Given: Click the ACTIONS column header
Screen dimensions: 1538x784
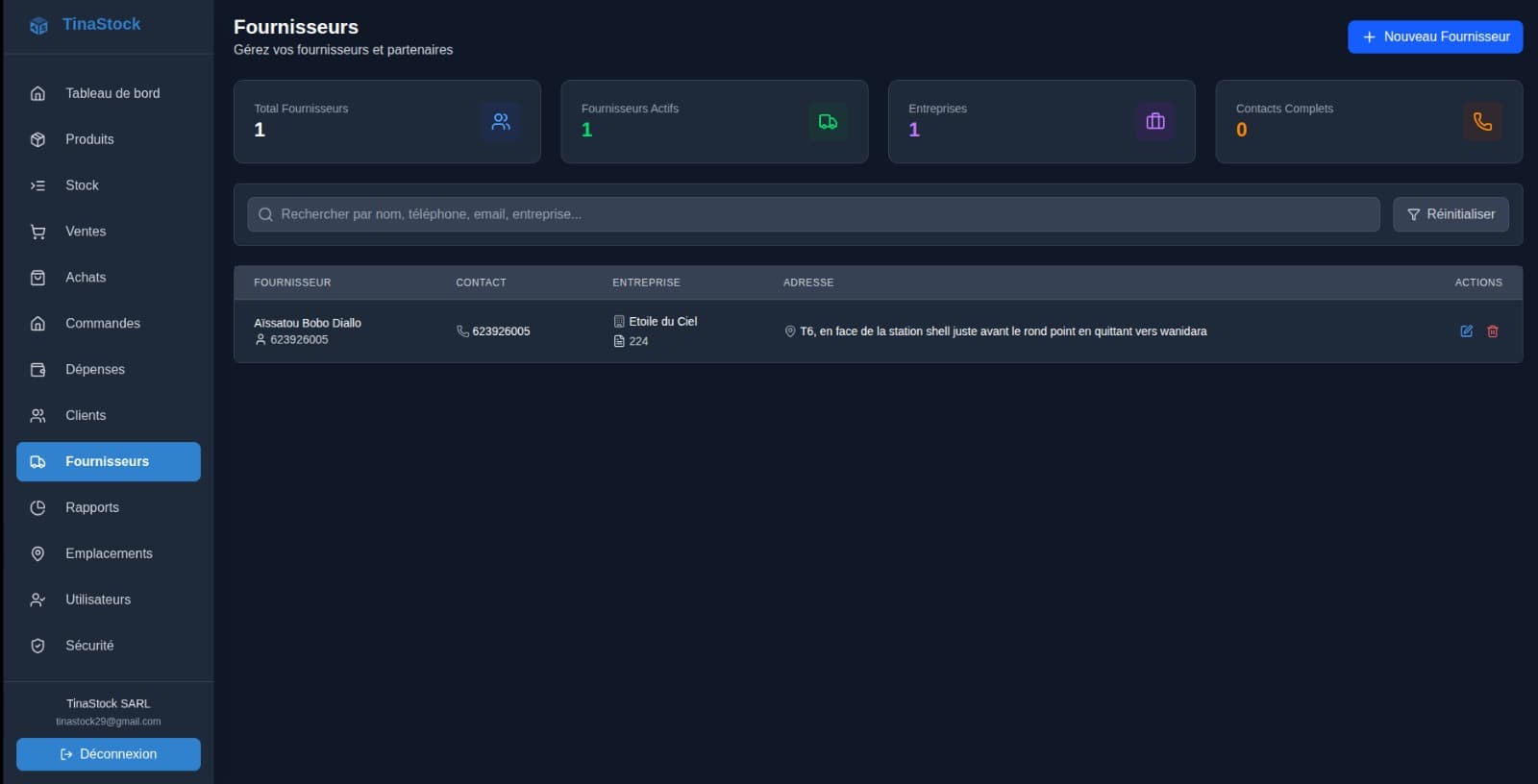Looking at the screenshot, I should pyautogui.click(x=1478, y=282).
